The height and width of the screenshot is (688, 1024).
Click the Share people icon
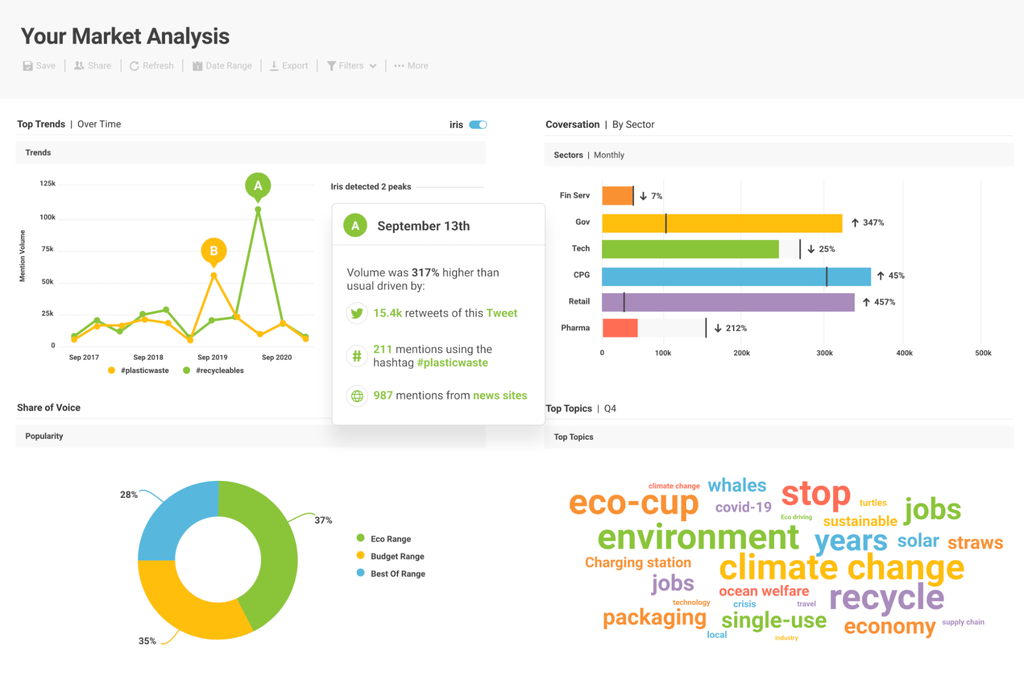tap(79, 66)
